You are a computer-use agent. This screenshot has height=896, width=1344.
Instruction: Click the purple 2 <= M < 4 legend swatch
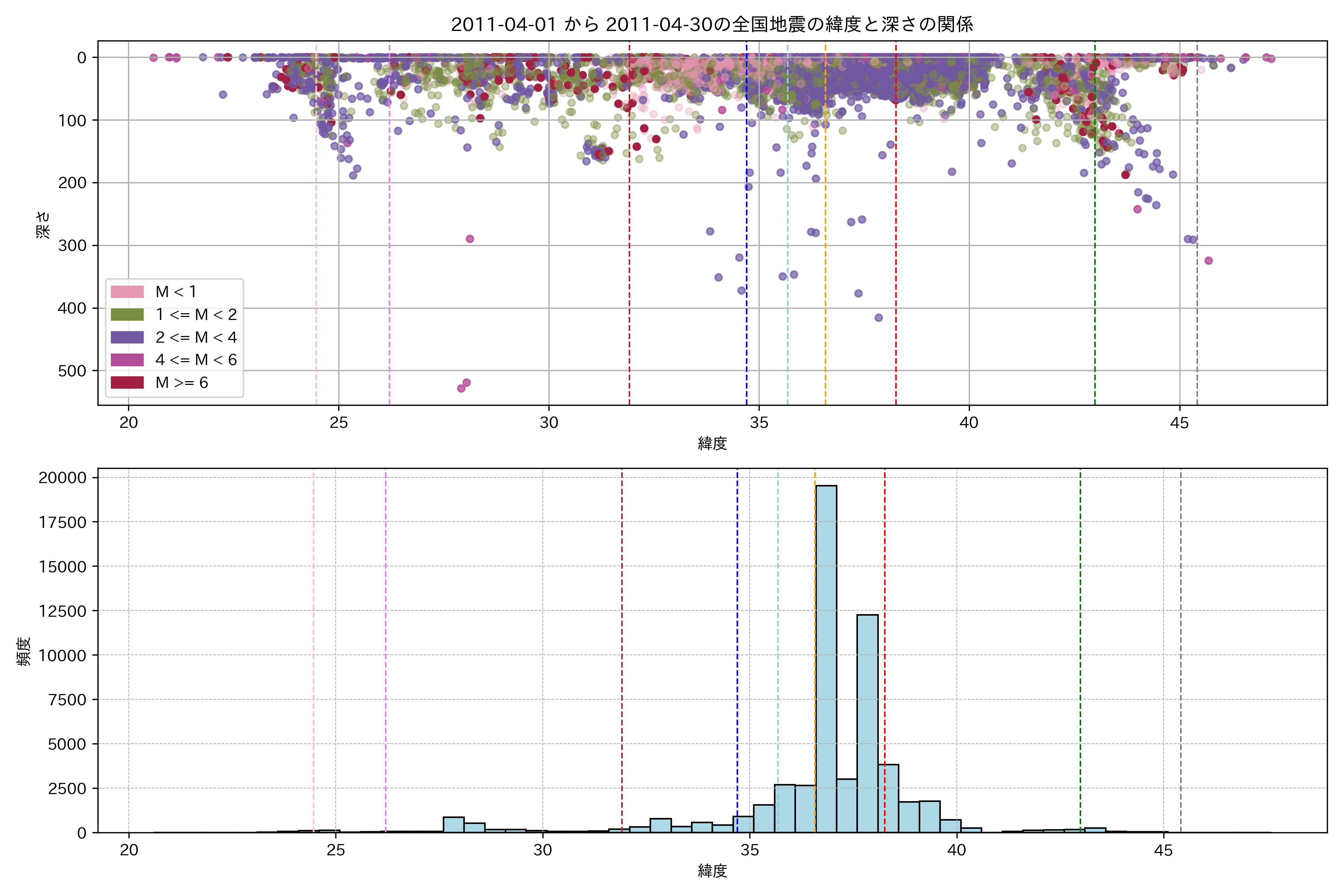pyautogui.click(x=127, y=337)
